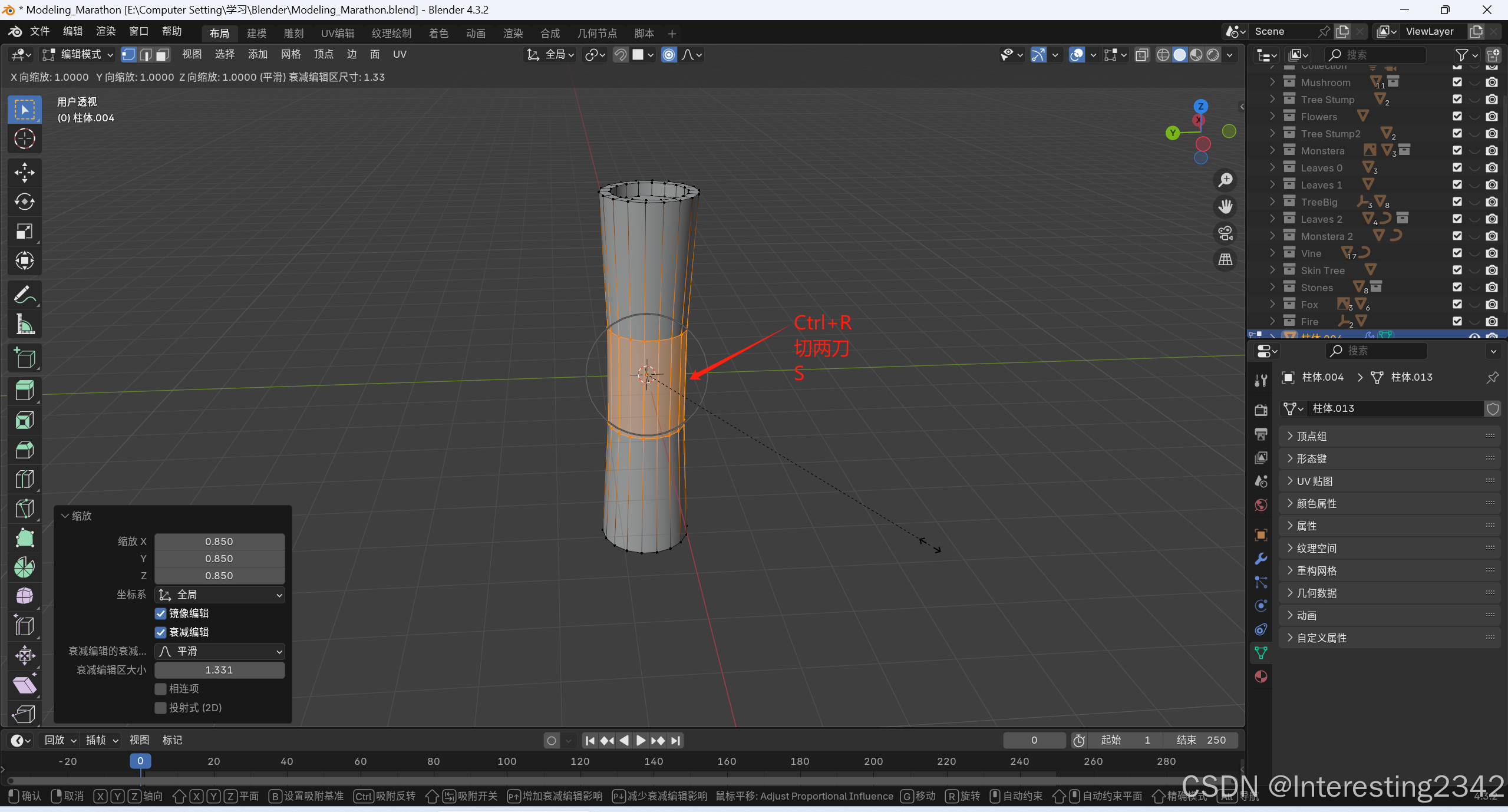1508x812 pixels.
Task: Exclude the Mushroom collection via its checkbox
Action: pyautogui.click(x=1457, y=82)
